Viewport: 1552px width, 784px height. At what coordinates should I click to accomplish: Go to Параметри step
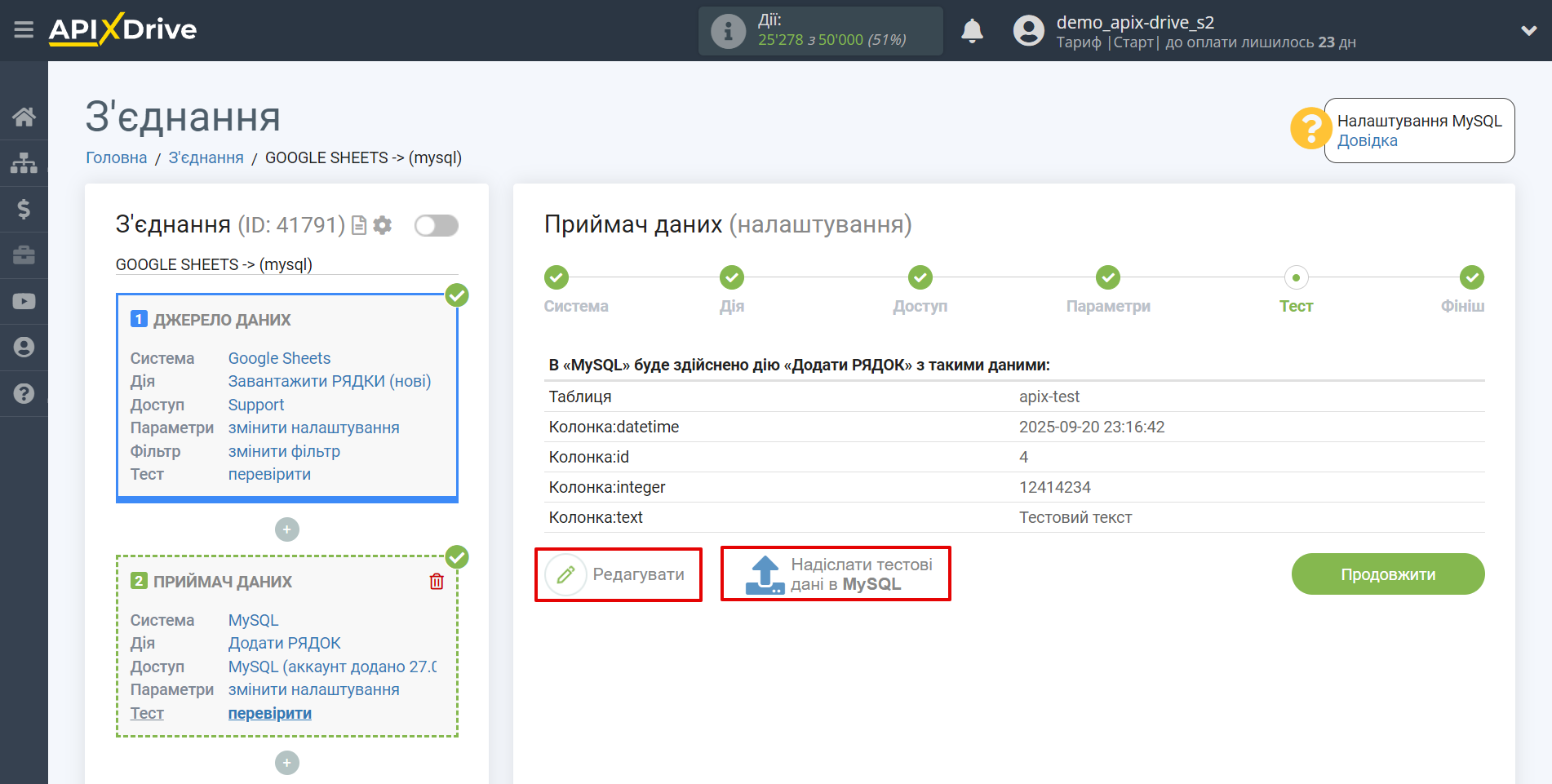click(x=1107, y=277)
